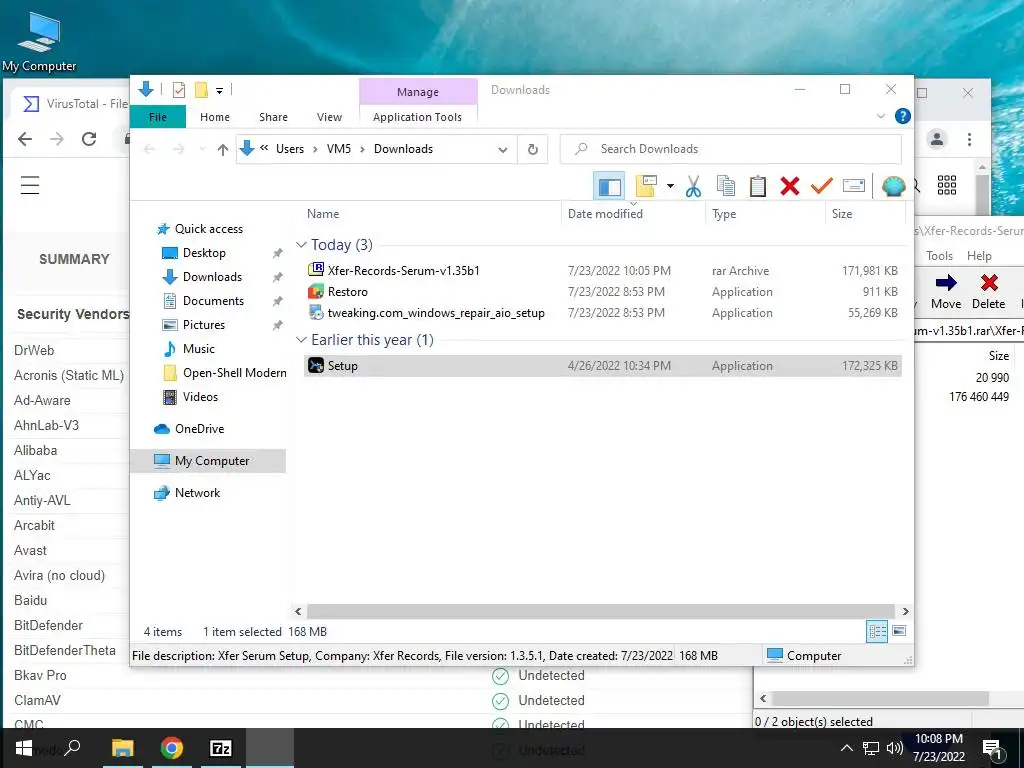Collapse the Today (3) group
The width and height of the screenshot is (1024, 768).
(301, 245)
